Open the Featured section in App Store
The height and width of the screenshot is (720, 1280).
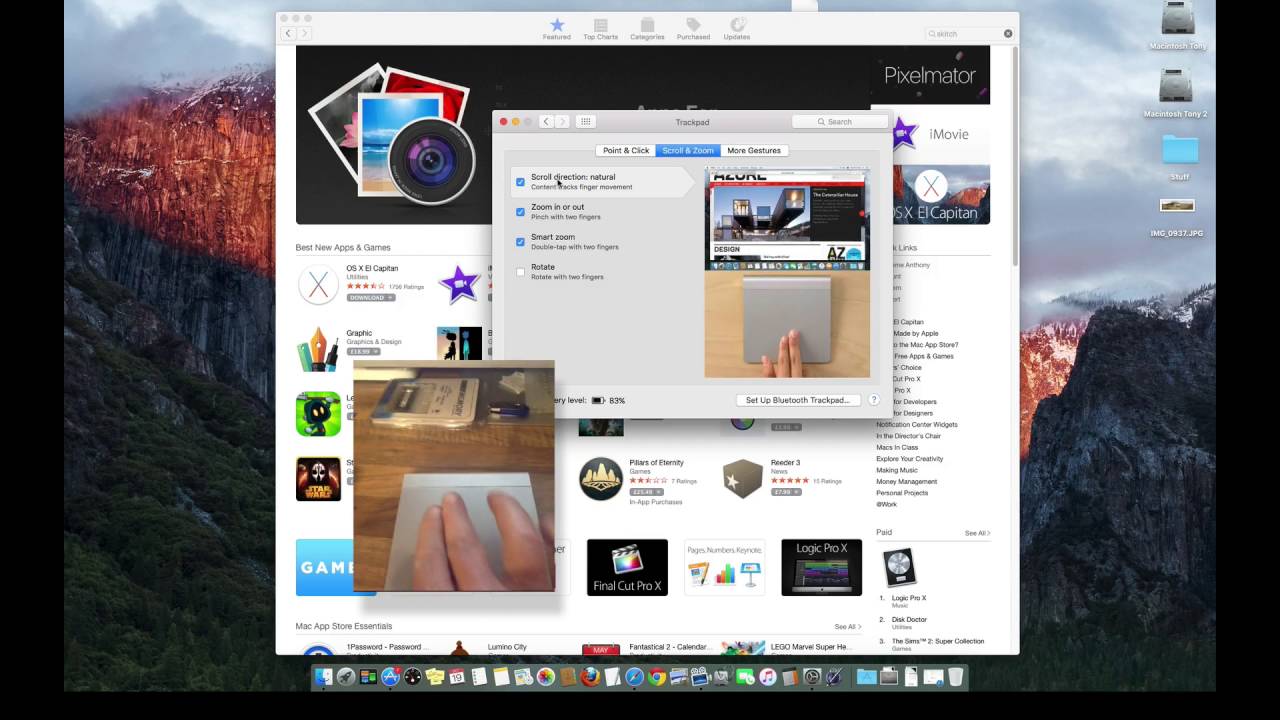557,28
